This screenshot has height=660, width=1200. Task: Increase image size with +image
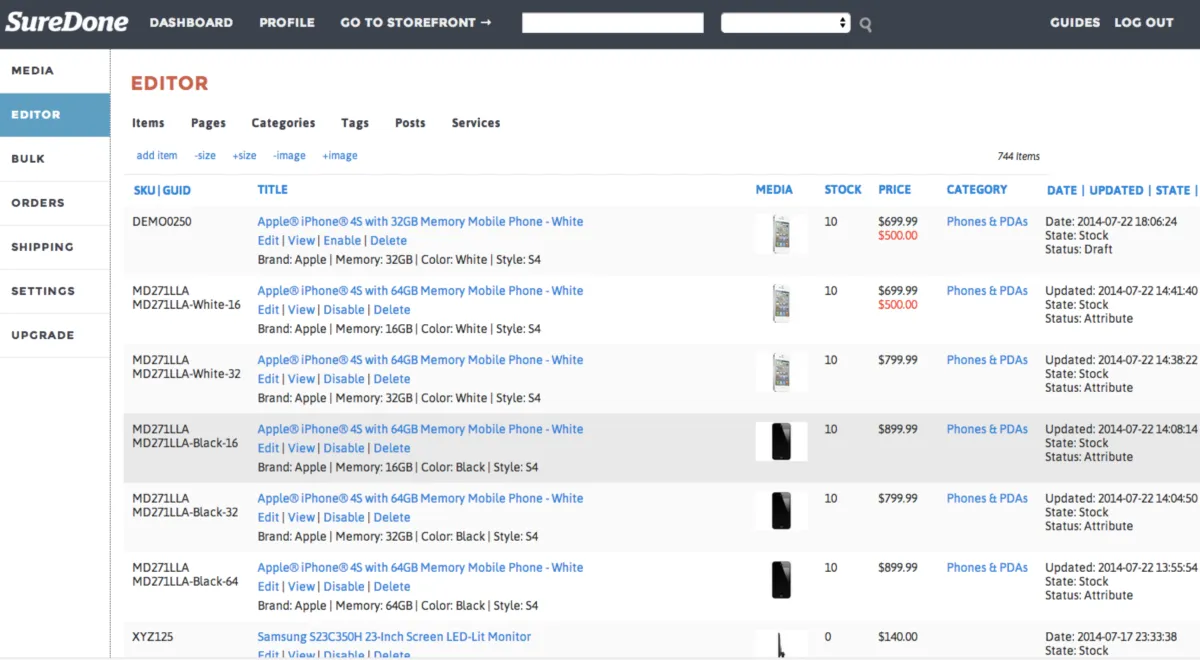tap(339, 156)
